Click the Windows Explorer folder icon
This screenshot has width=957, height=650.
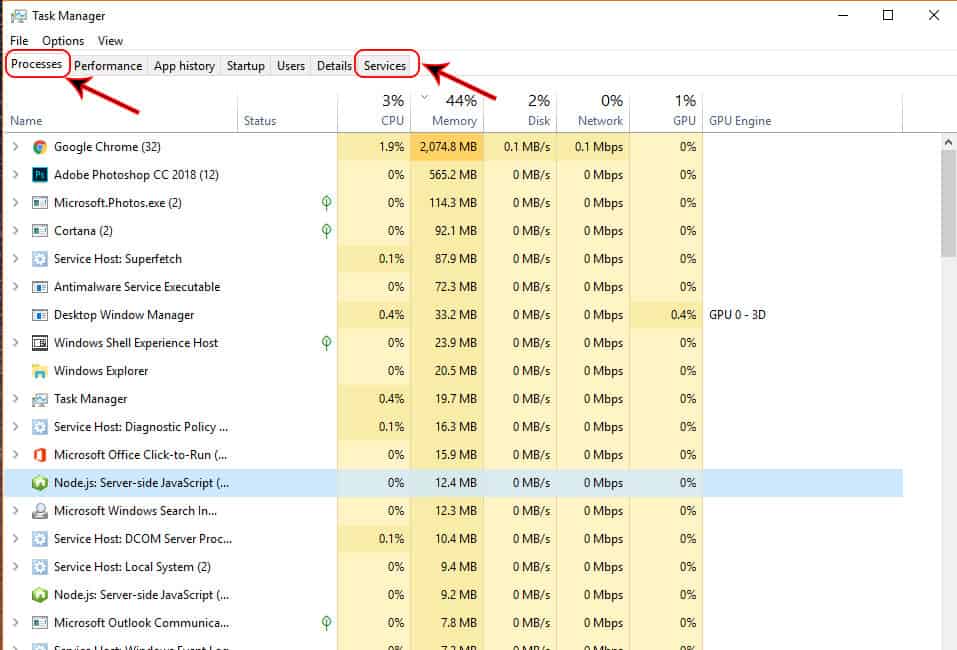(40, 371)
